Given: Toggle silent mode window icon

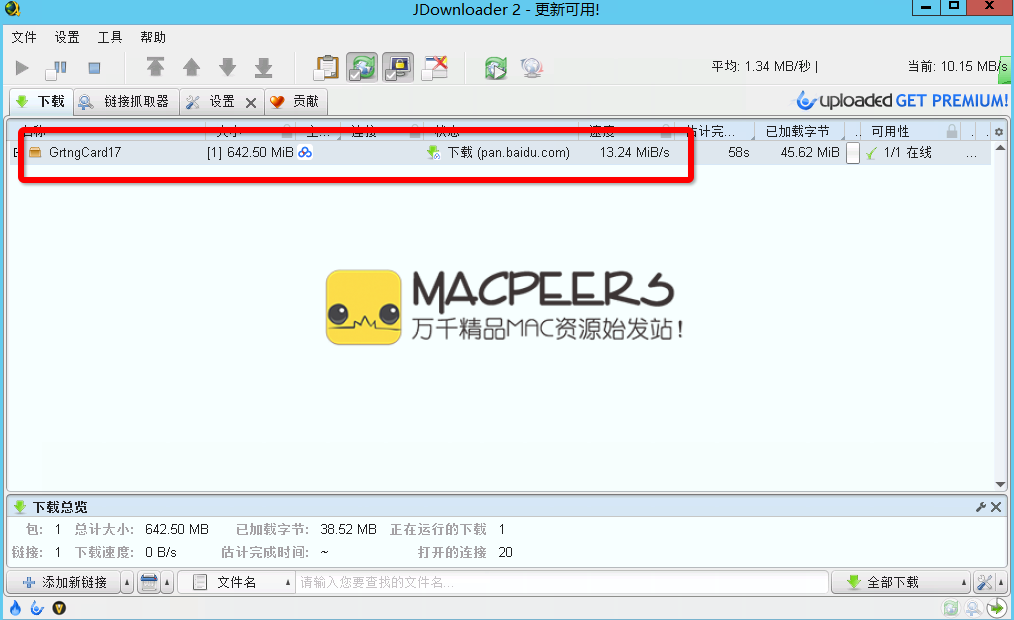Looking at the screenshot, I should (435, 67).
